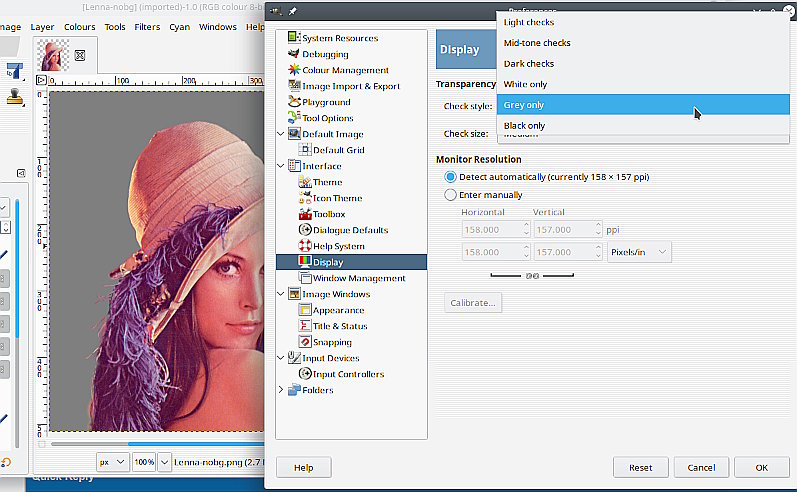Open the Tools menu
Viewport: 797px width, 492px height.
click(x=115, y=27)
